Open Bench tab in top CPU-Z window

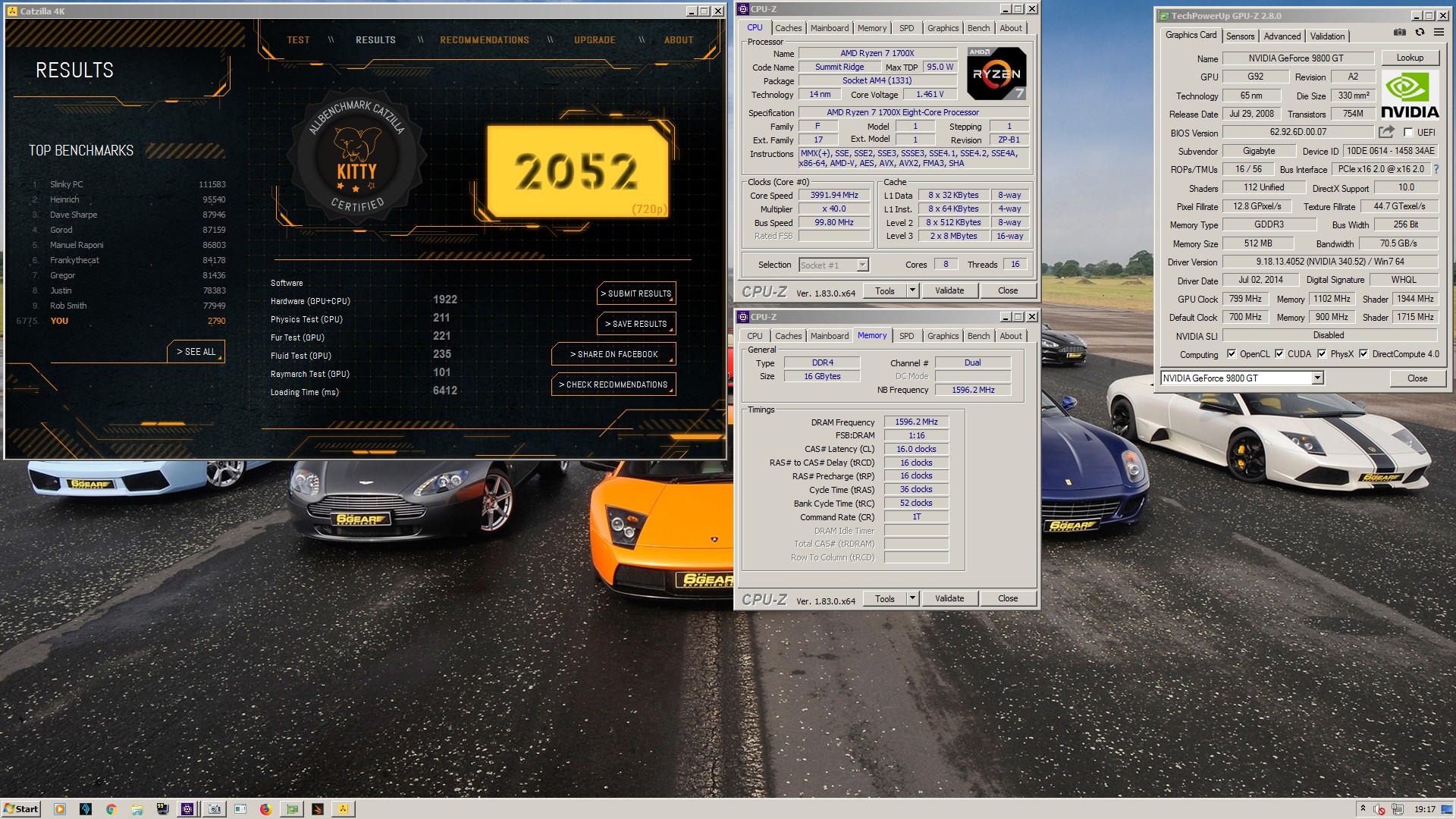coord(978,28)
